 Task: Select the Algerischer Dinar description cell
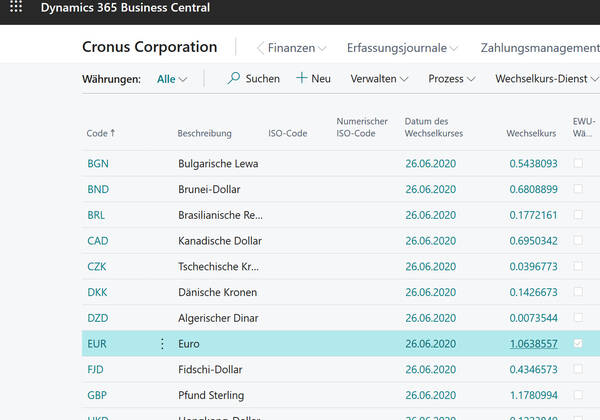[x=218, y=318]
